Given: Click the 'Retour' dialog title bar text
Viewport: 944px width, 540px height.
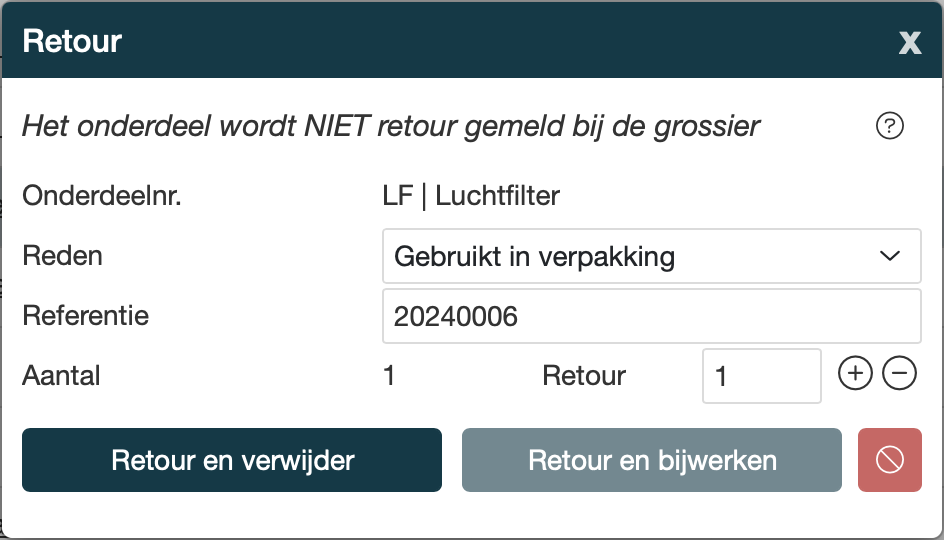Looking at the screenshot, I should click(72, 41).
